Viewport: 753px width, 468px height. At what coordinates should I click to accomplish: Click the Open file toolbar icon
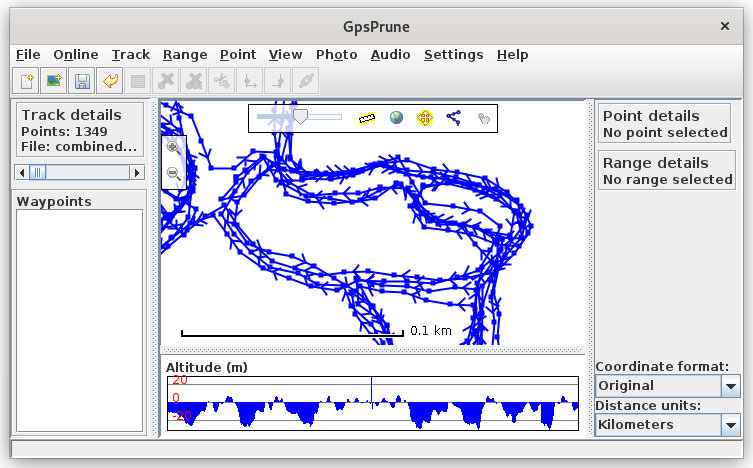26,81
